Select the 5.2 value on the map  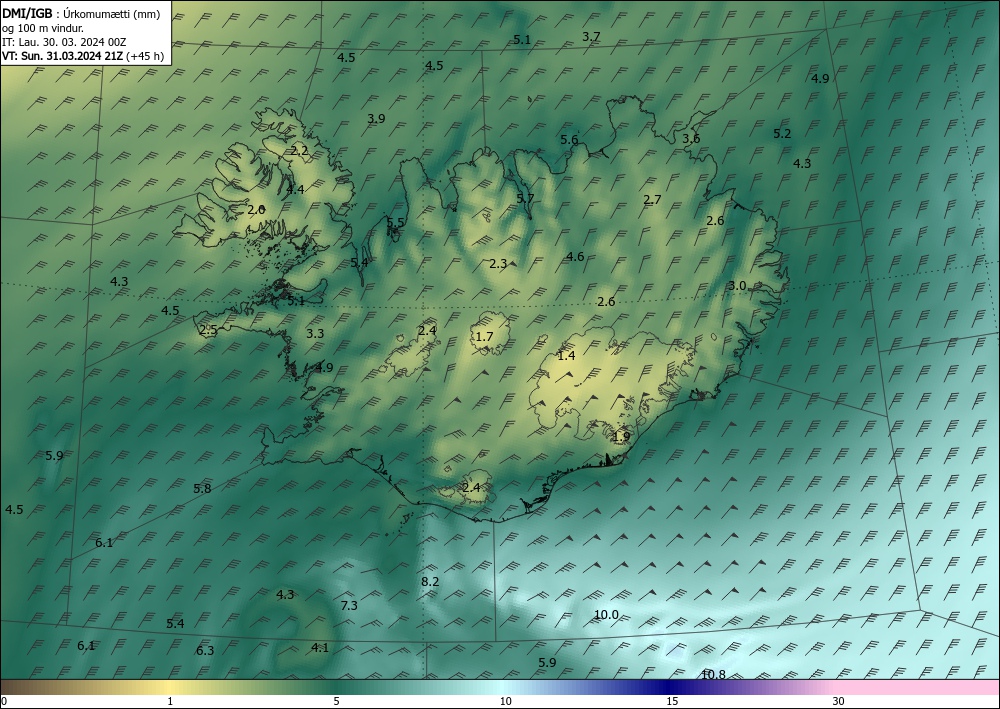click(782, 133)
